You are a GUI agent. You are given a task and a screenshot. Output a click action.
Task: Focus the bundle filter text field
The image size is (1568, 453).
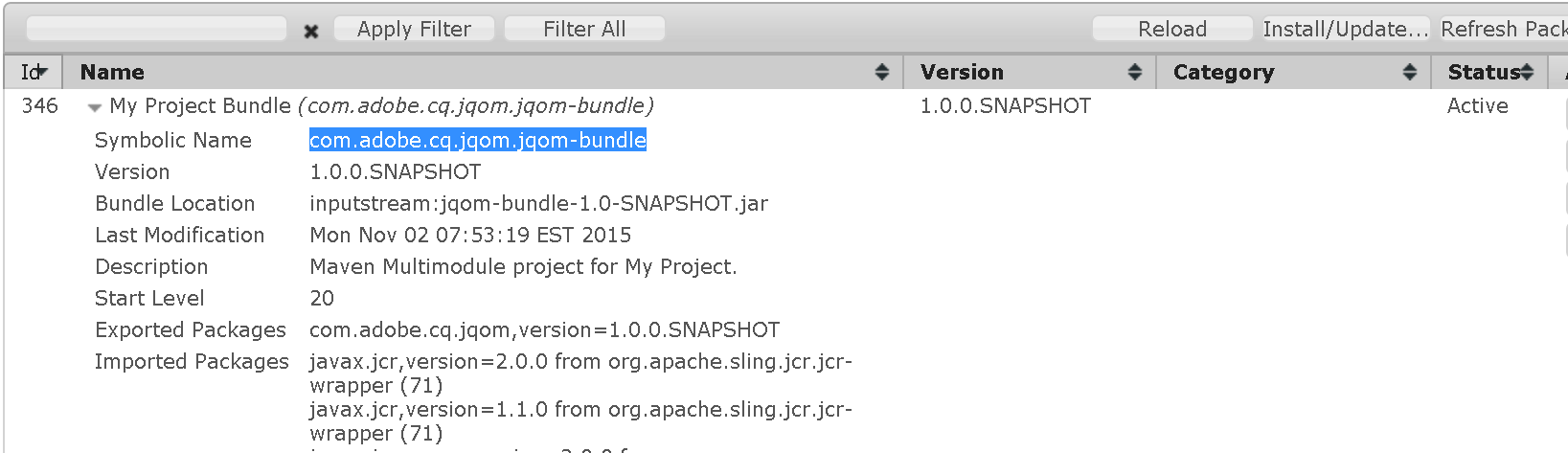click(156, 30)
